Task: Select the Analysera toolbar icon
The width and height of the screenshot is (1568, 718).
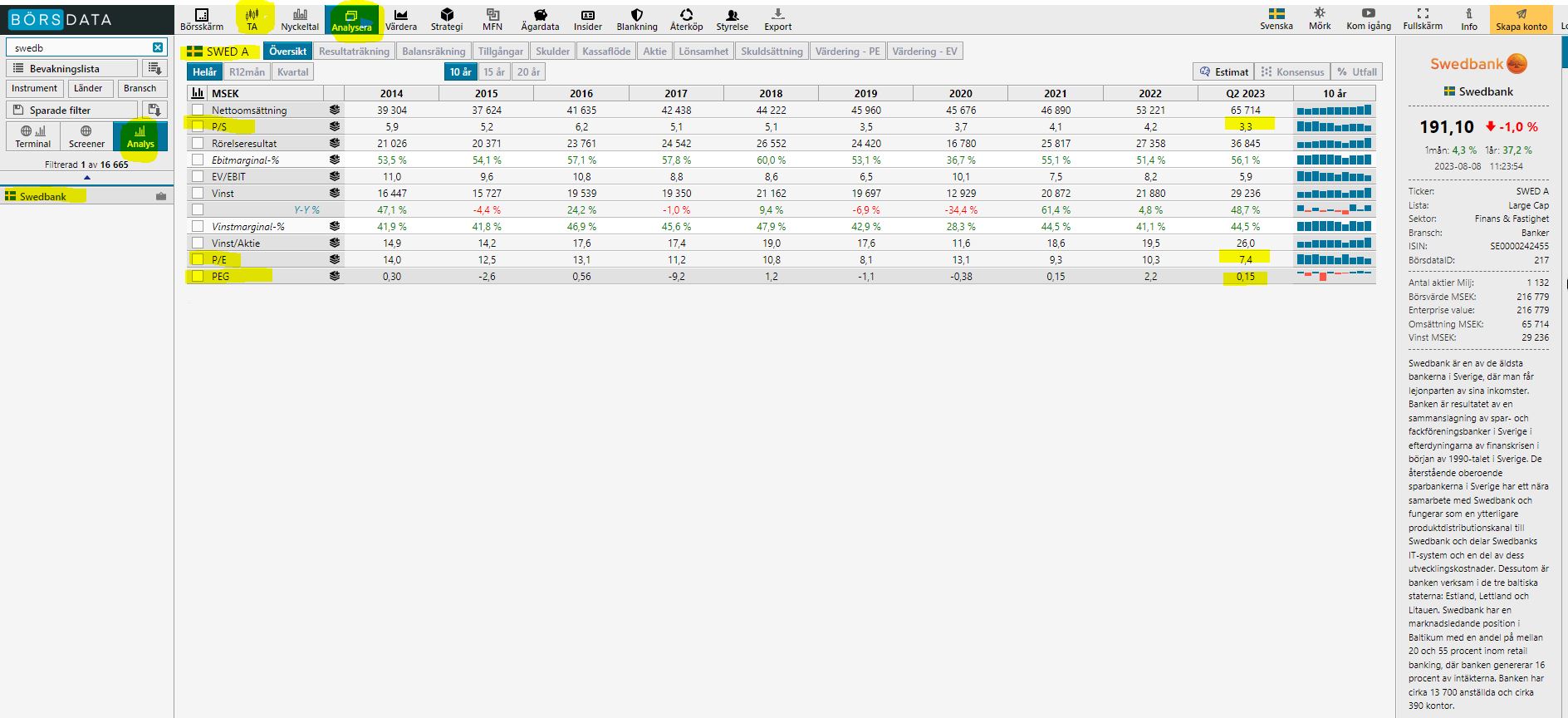Action: [351, 19]
